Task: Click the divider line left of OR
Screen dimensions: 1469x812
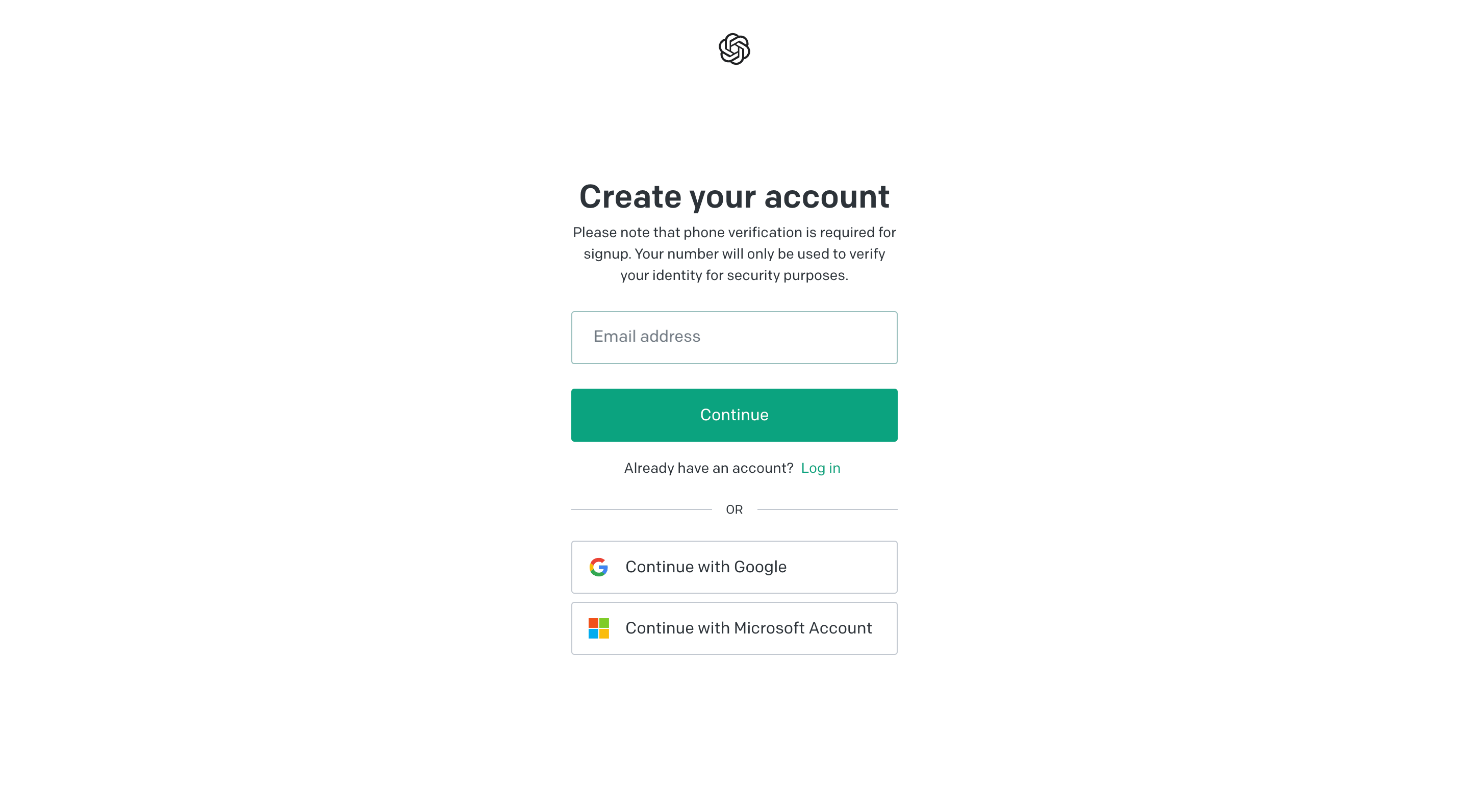Action: pos(642,509)
